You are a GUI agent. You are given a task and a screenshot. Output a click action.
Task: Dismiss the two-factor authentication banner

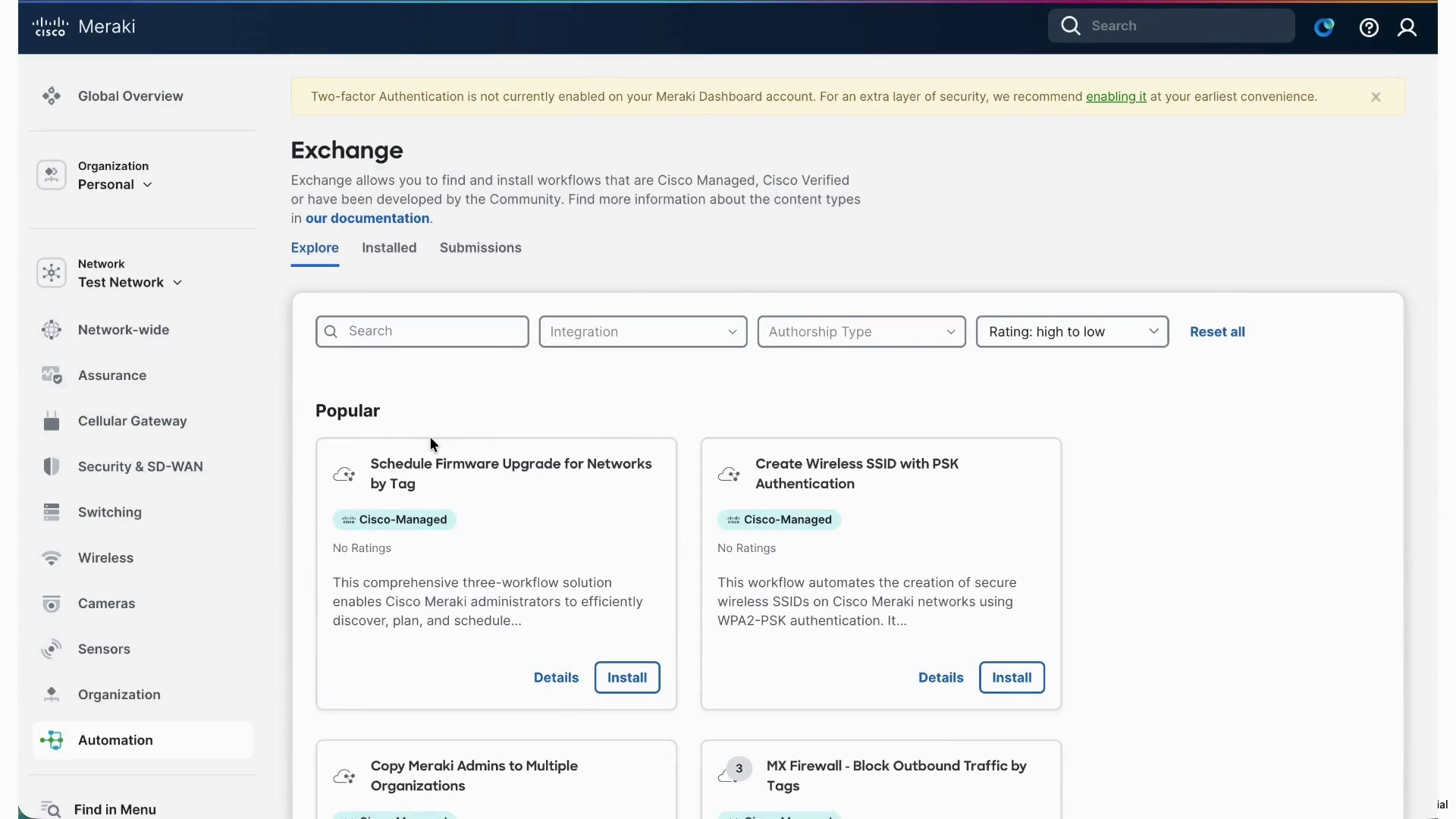[1376, 97]
